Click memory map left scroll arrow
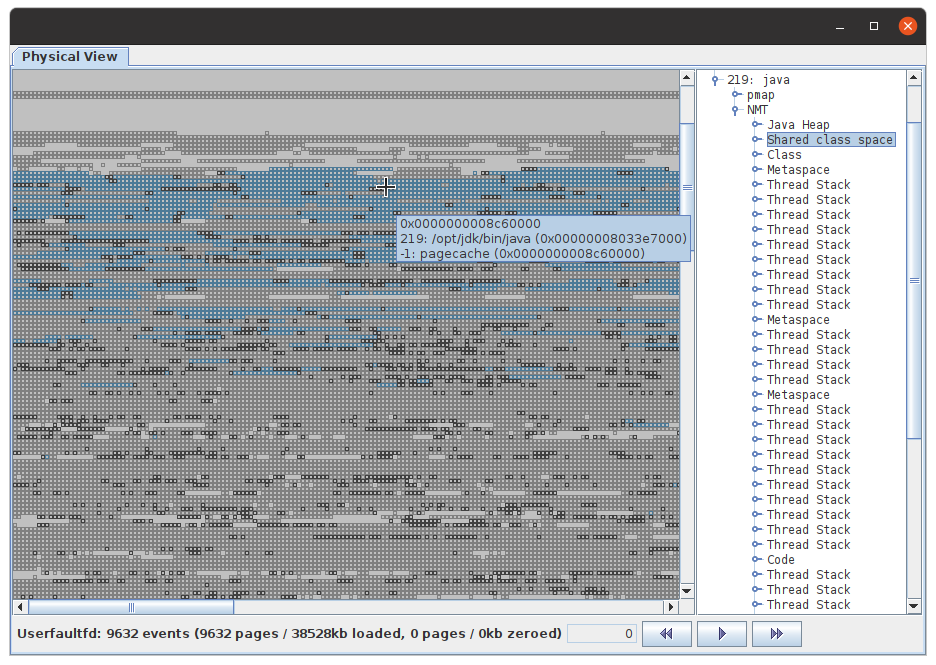The image size is (936, 665). (20, 607)
